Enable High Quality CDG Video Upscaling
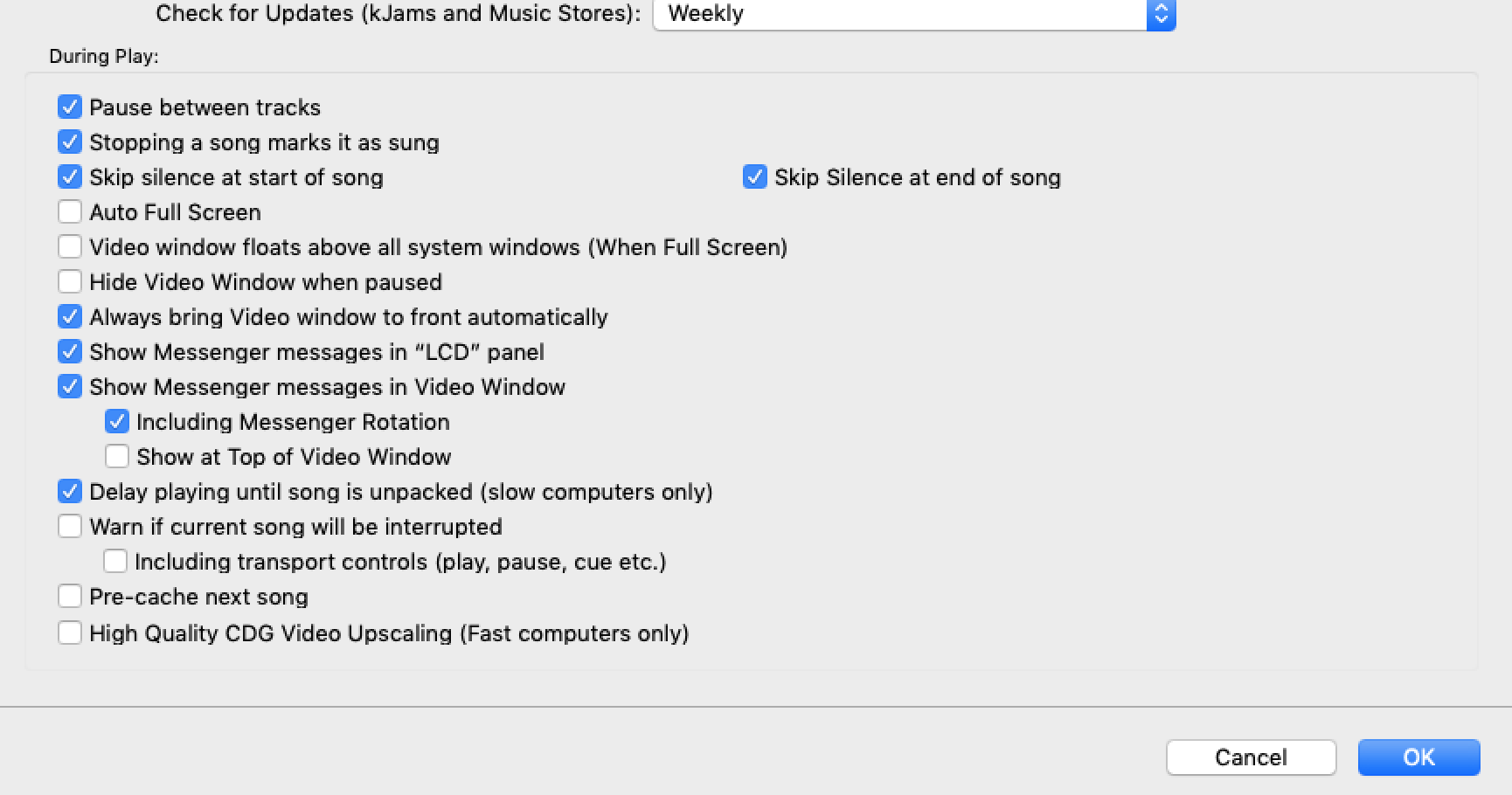The image size is (1512, 795). [70, 633]
